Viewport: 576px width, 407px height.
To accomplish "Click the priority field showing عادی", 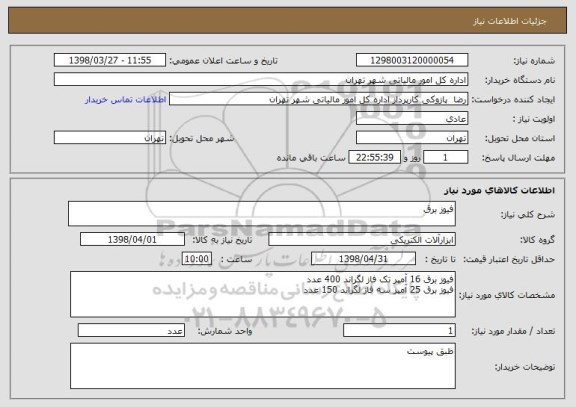I will (412, 119).
